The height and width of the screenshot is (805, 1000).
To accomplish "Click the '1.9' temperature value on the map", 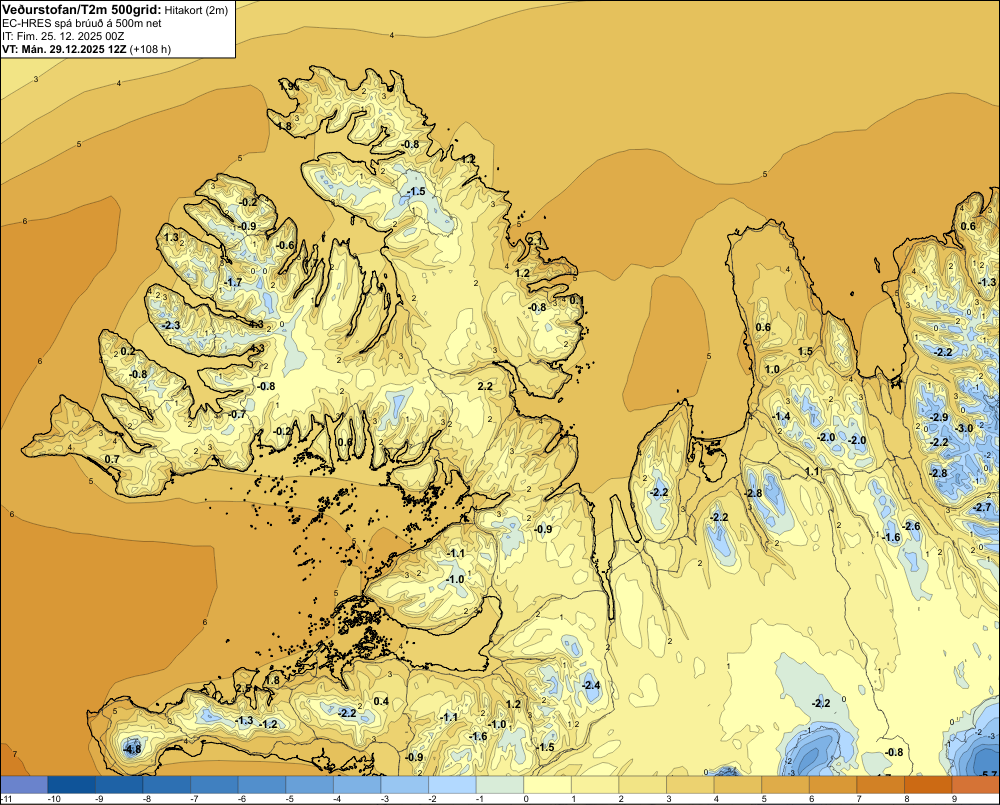I will tap(288, 86).
